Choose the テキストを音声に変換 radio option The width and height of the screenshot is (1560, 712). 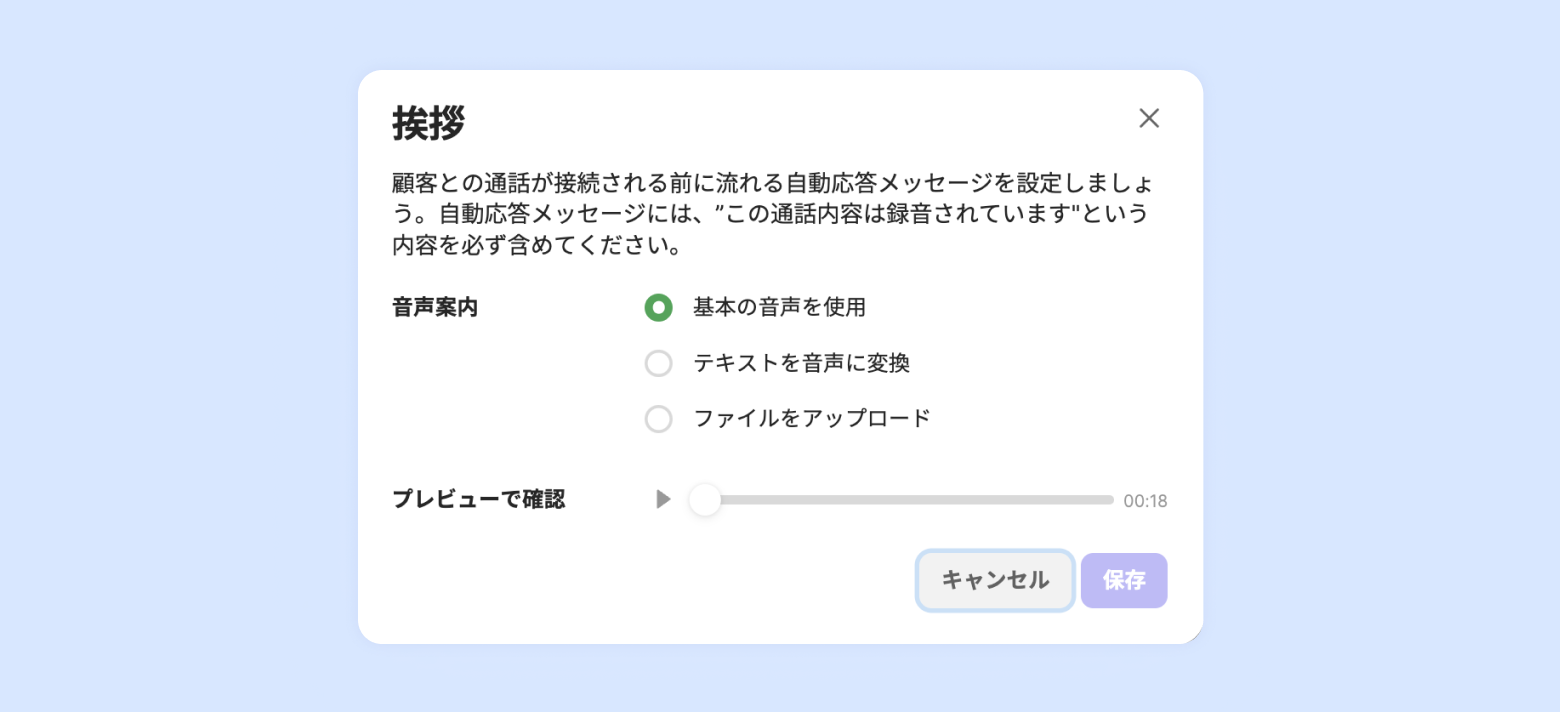[658, 364]
